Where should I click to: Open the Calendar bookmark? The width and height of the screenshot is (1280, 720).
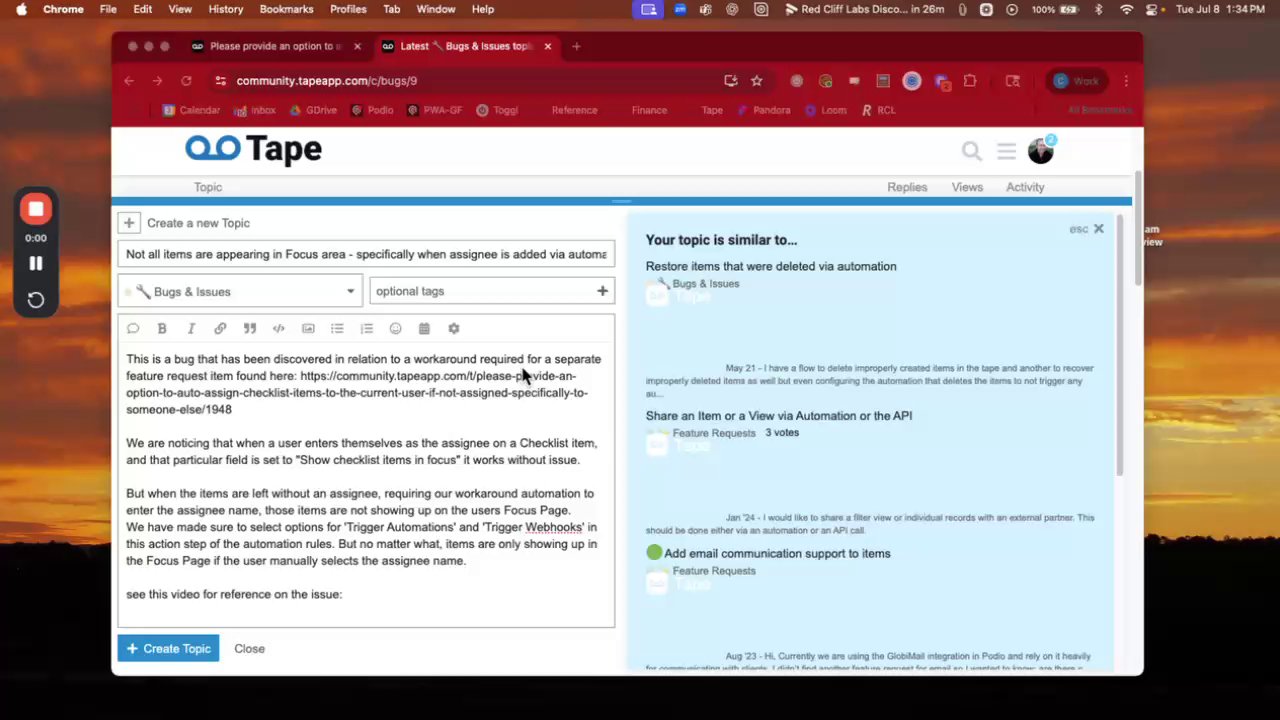coord(191,110)
